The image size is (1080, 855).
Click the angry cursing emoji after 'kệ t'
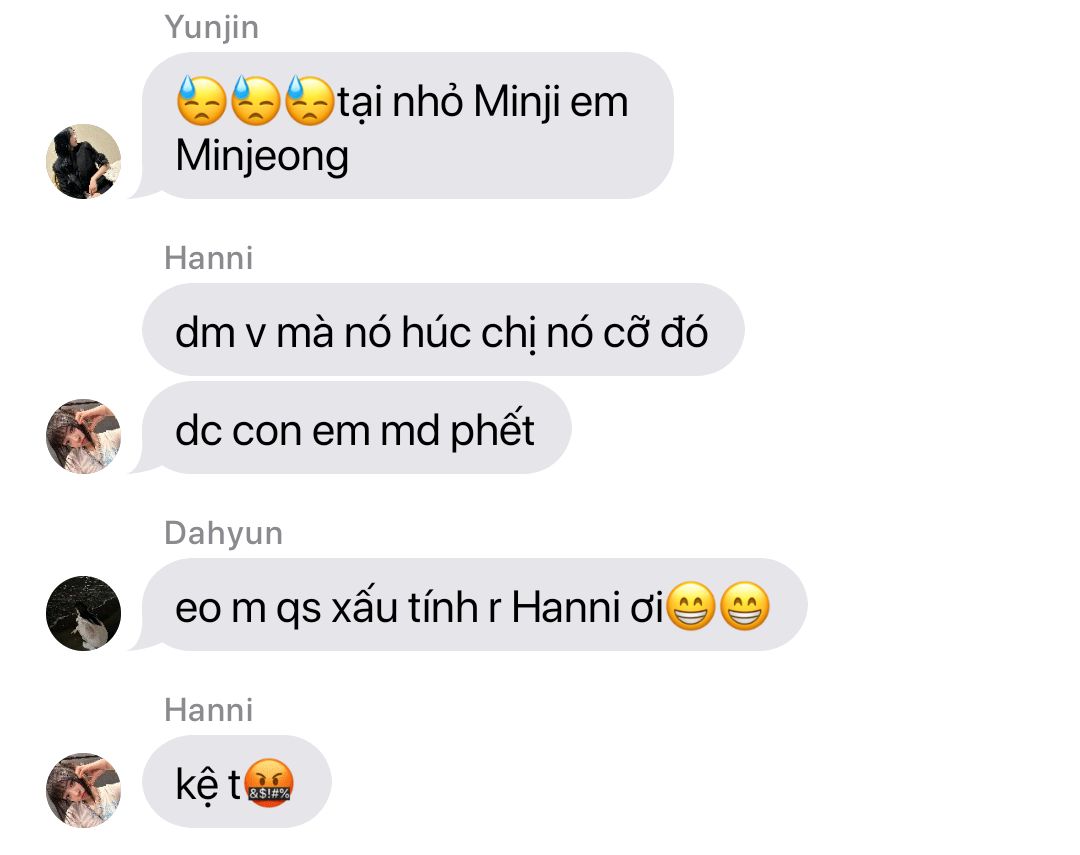pos(269,783)
